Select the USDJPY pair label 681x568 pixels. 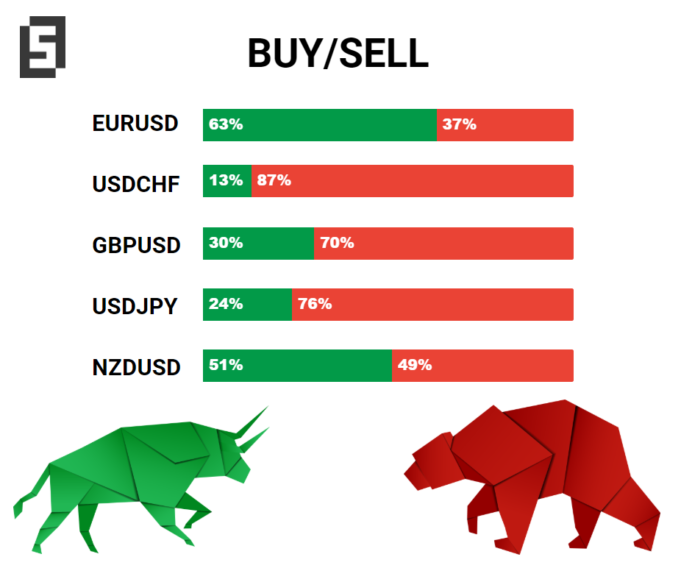tap(135, 306)
